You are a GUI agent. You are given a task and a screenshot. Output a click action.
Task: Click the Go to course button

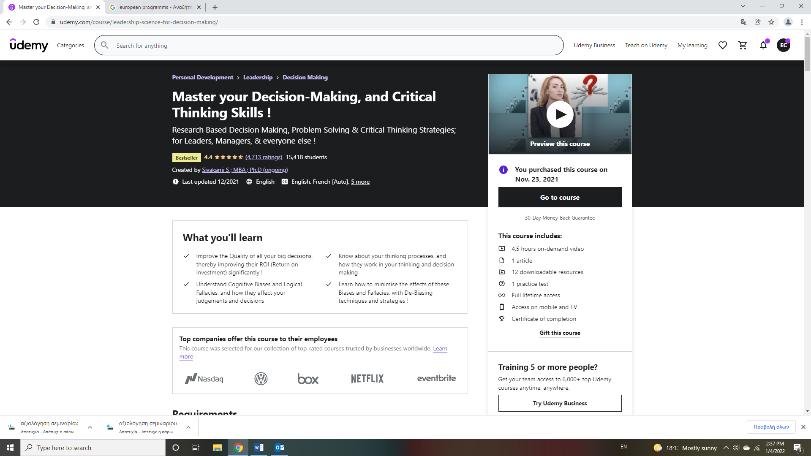point(560,197)
